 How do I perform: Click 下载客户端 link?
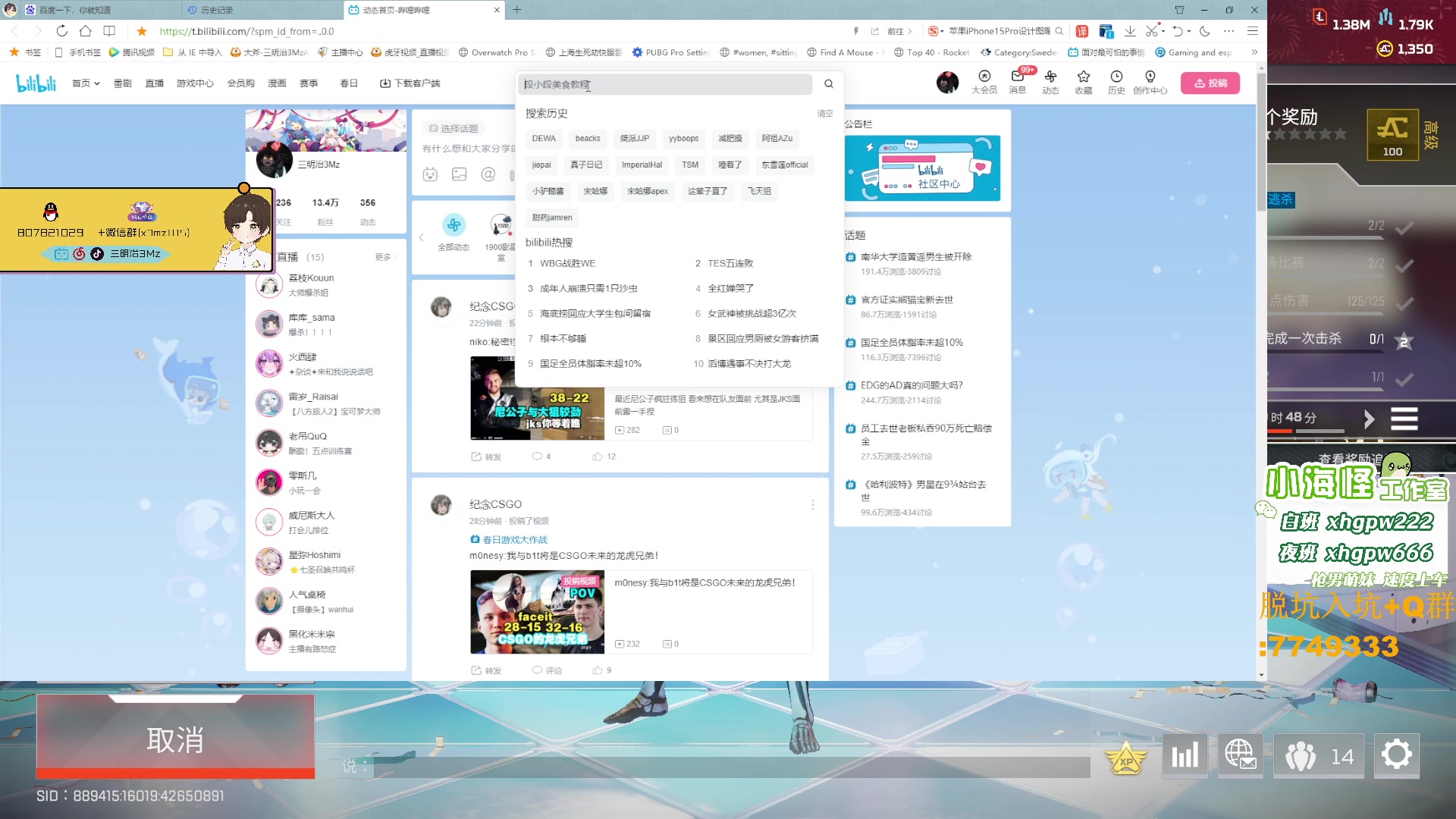(x=410, y=83)
